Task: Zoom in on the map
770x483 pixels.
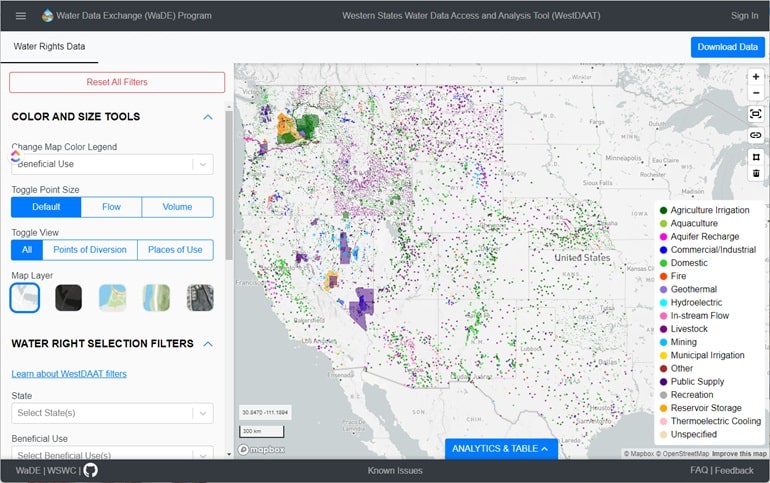Action: 756,77
